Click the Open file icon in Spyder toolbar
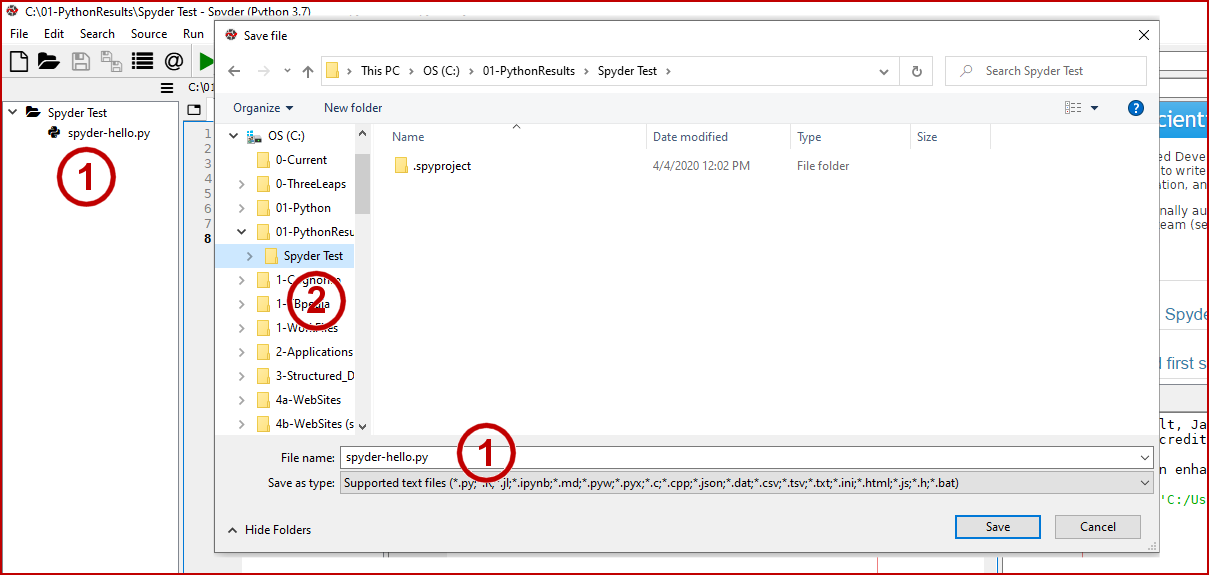 pyautogui.click(x=49, y=61)
